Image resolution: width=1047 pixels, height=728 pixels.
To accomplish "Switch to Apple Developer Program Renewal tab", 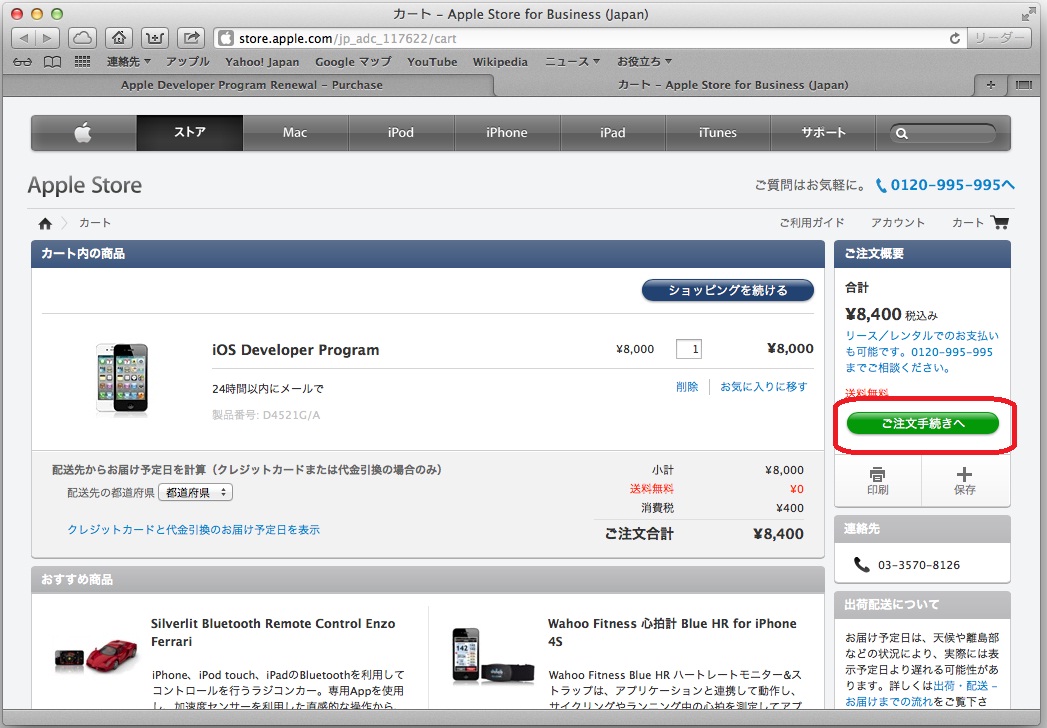I will coord(251,85).
